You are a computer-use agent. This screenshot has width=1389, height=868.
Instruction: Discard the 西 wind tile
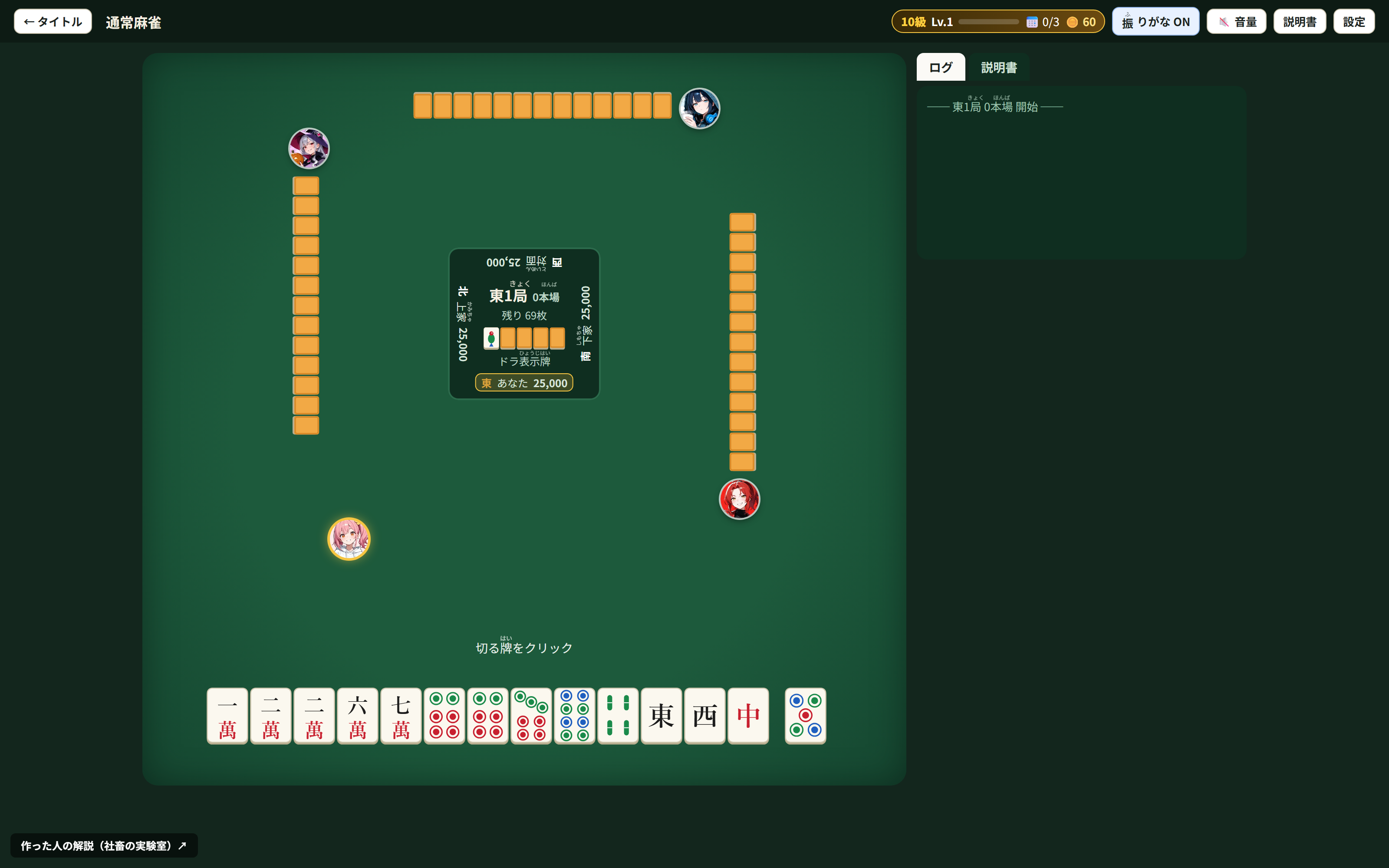pyautogui.click(x=705, y=715)
